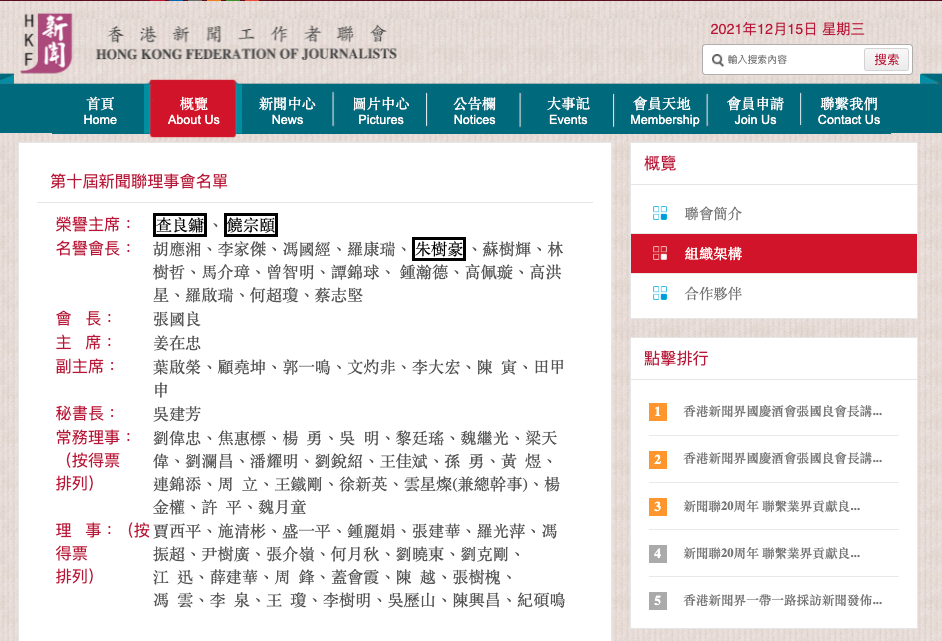Click the chairman name 姜在忠

pyautogui.click(x=177, y=343)
